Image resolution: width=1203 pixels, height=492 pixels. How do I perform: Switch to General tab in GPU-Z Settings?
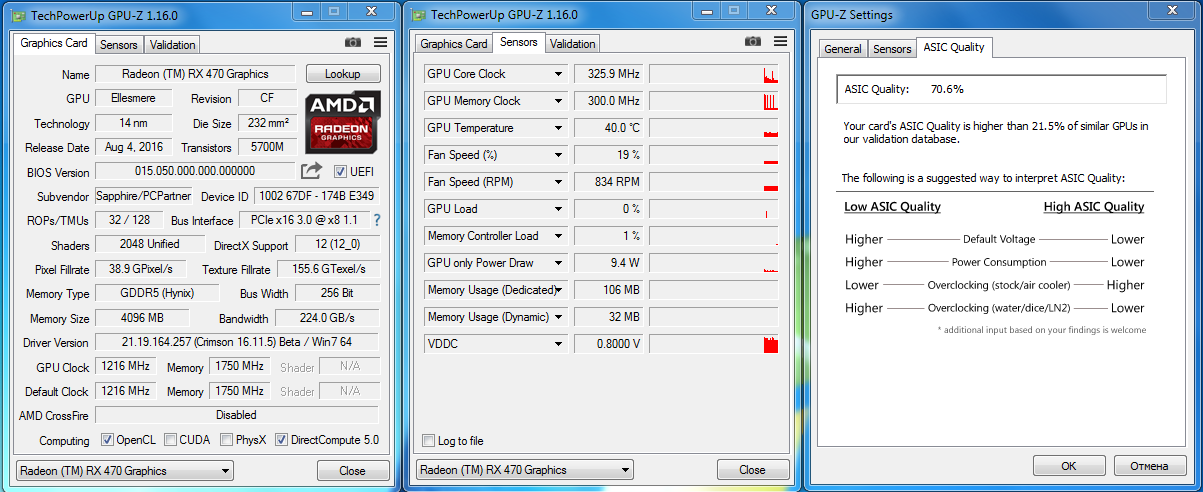click(x=843, y=49)
